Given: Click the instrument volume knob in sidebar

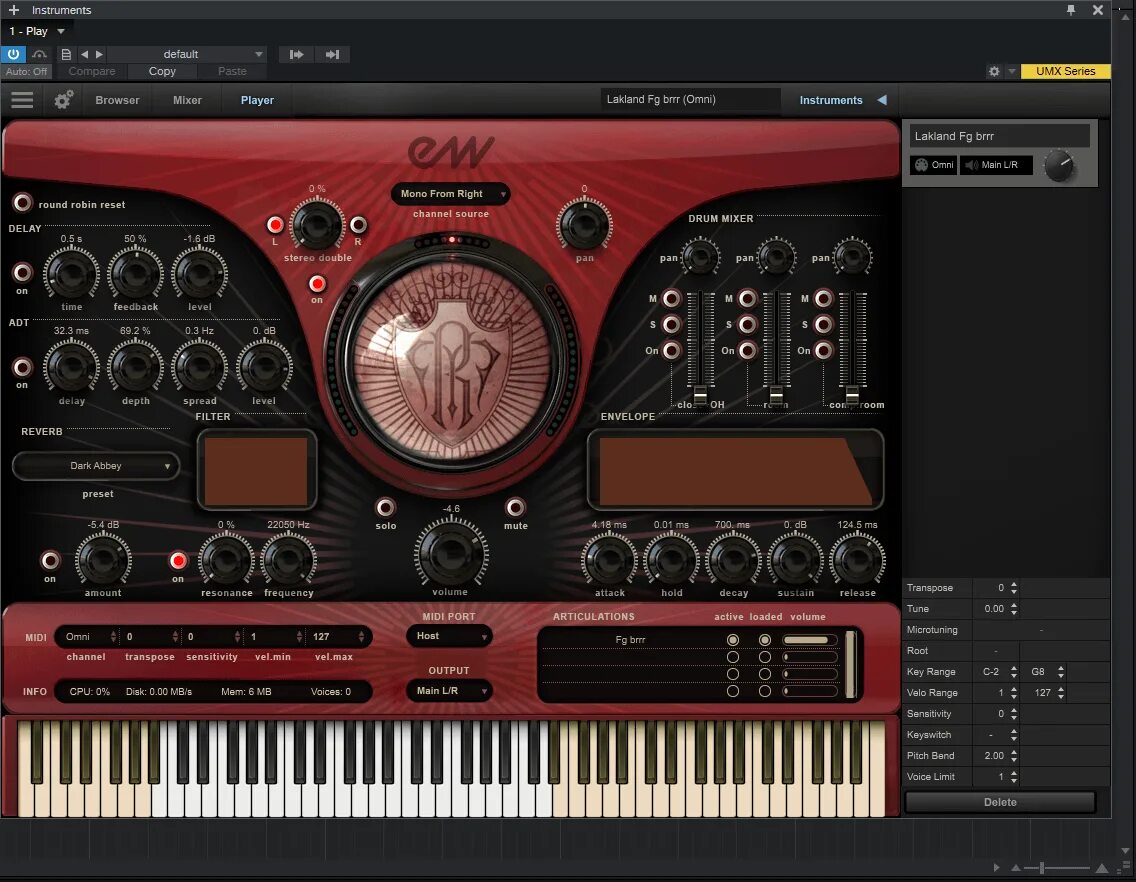Looking at the screenshot, I should 1058,165.
